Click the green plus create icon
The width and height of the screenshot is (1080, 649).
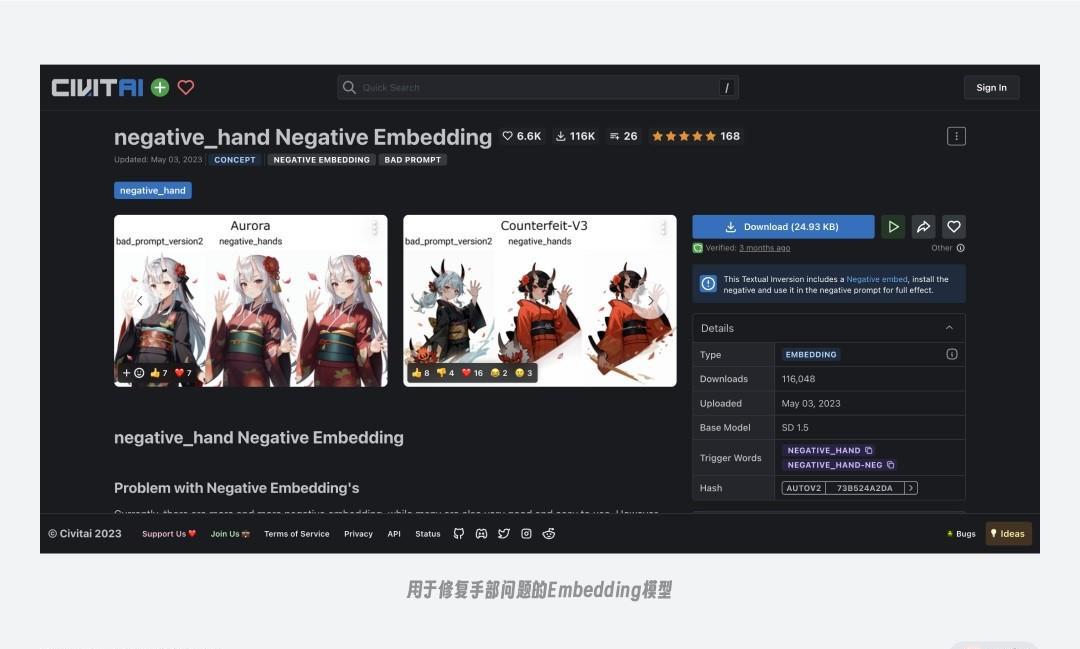pos(160,87)
